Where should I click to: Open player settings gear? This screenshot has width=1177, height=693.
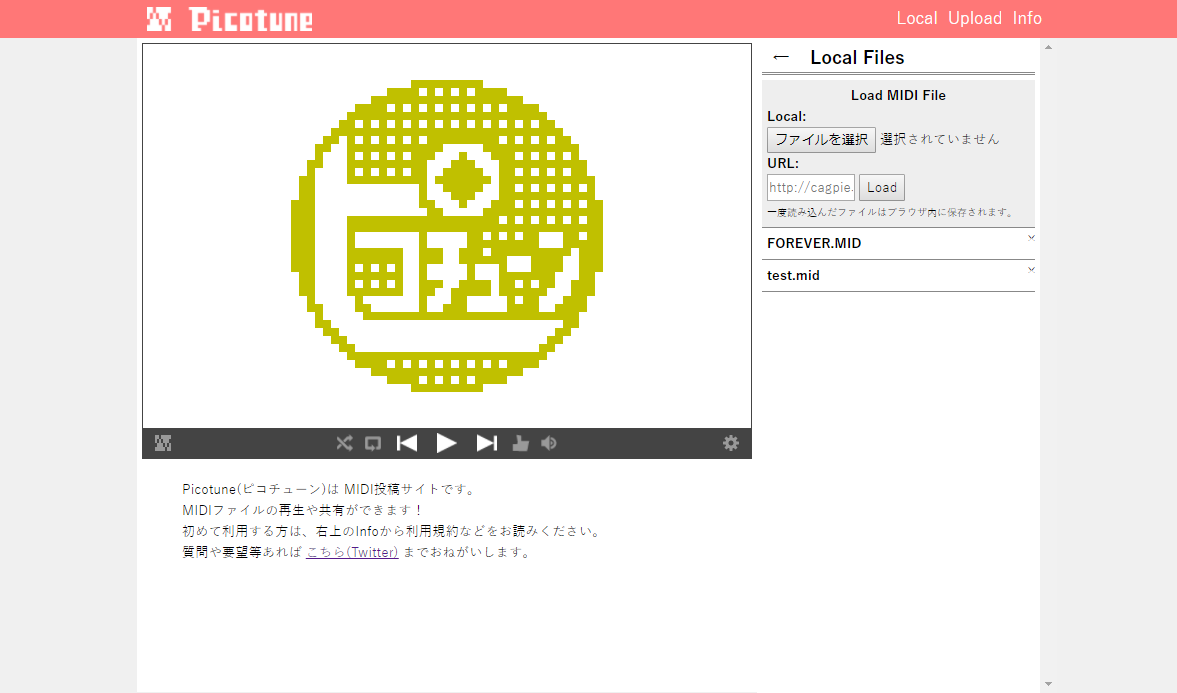tap(730, 443)
